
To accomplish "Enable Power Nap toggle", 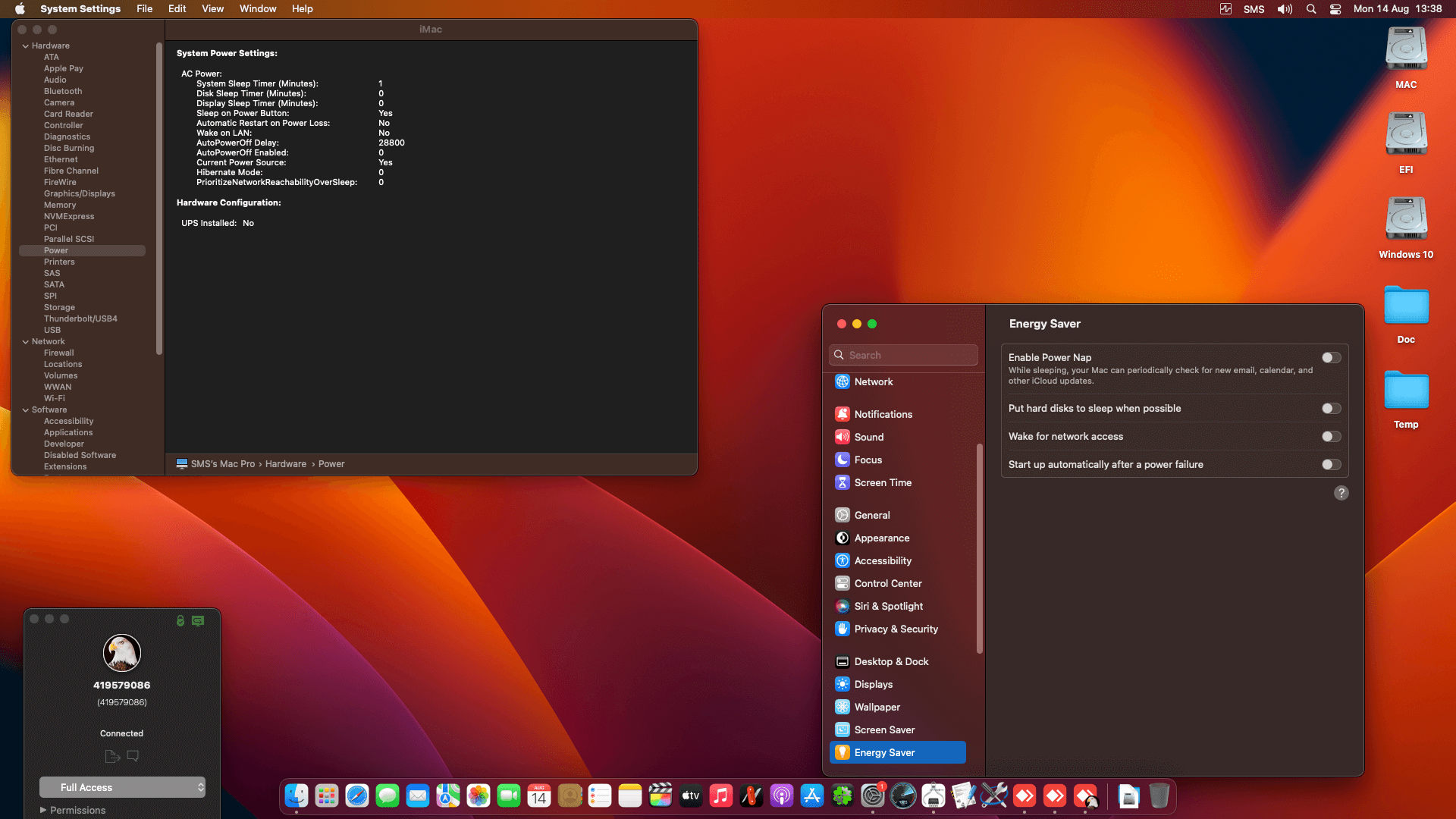I will coord(1331,358).
